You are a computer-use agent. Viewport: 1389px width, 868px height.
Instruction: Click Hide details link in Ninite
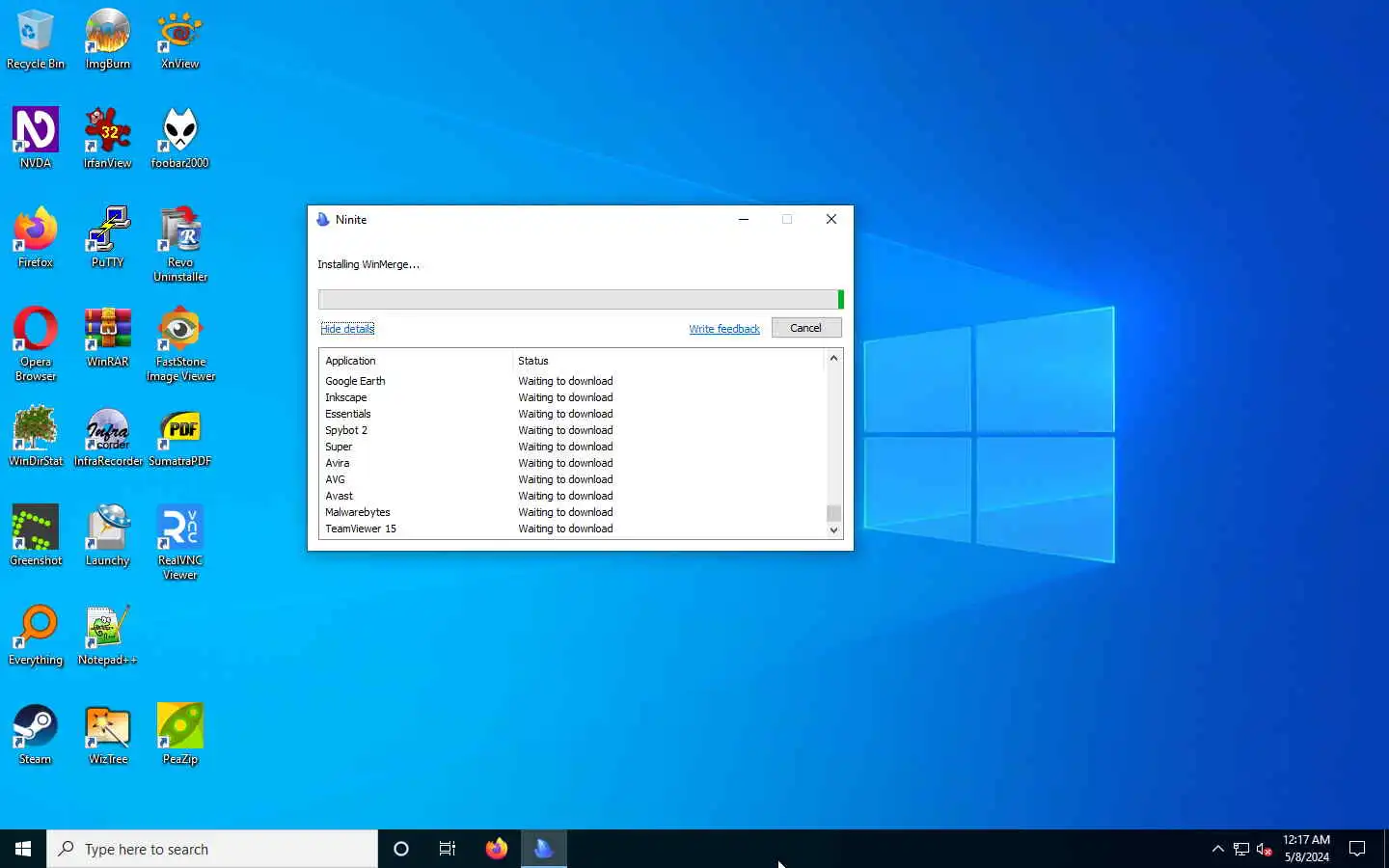(x=347, y=329)
